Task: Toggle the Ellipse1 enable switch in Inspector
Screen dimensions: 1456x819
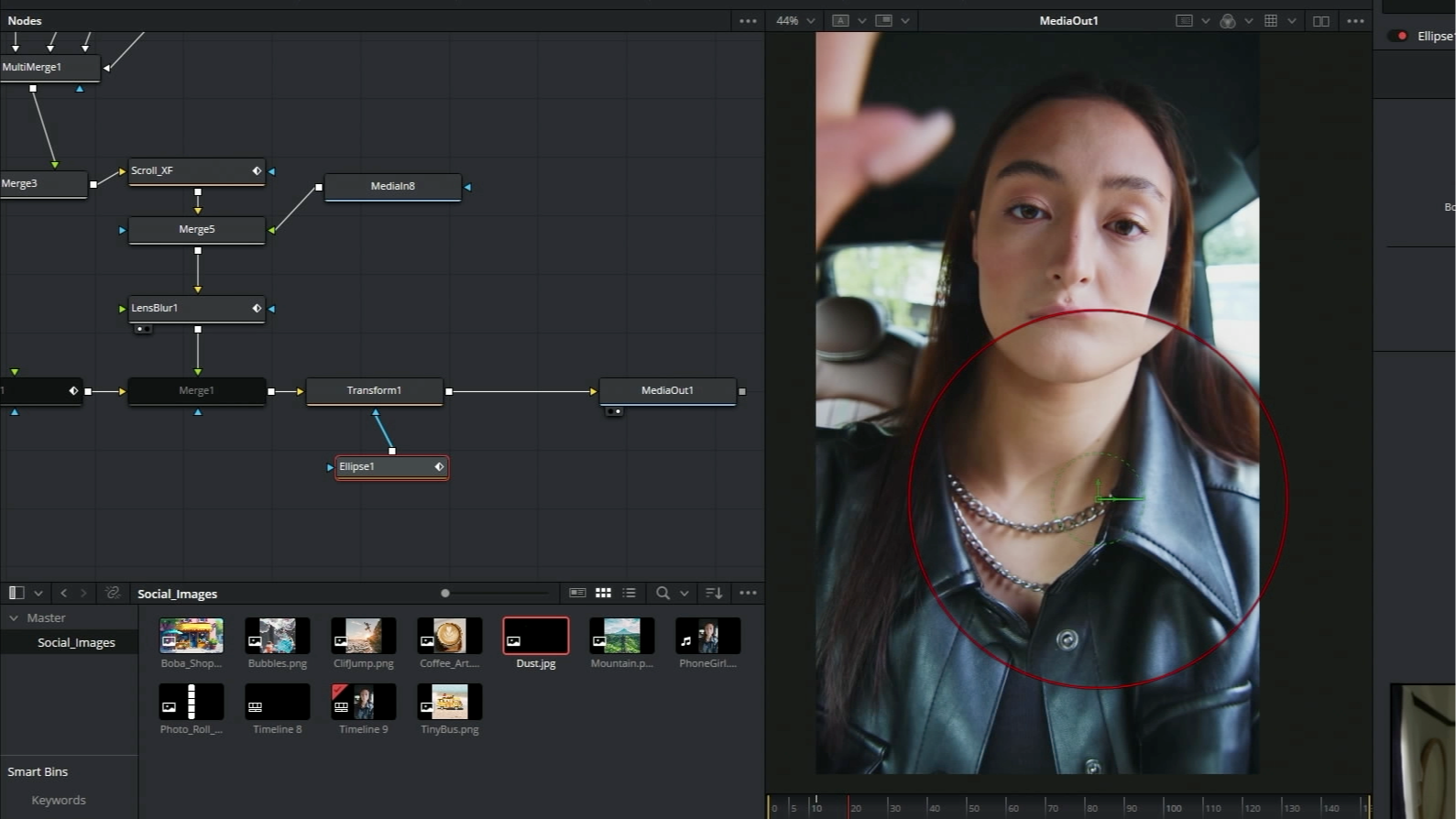Action: (x=1398, y=36)
